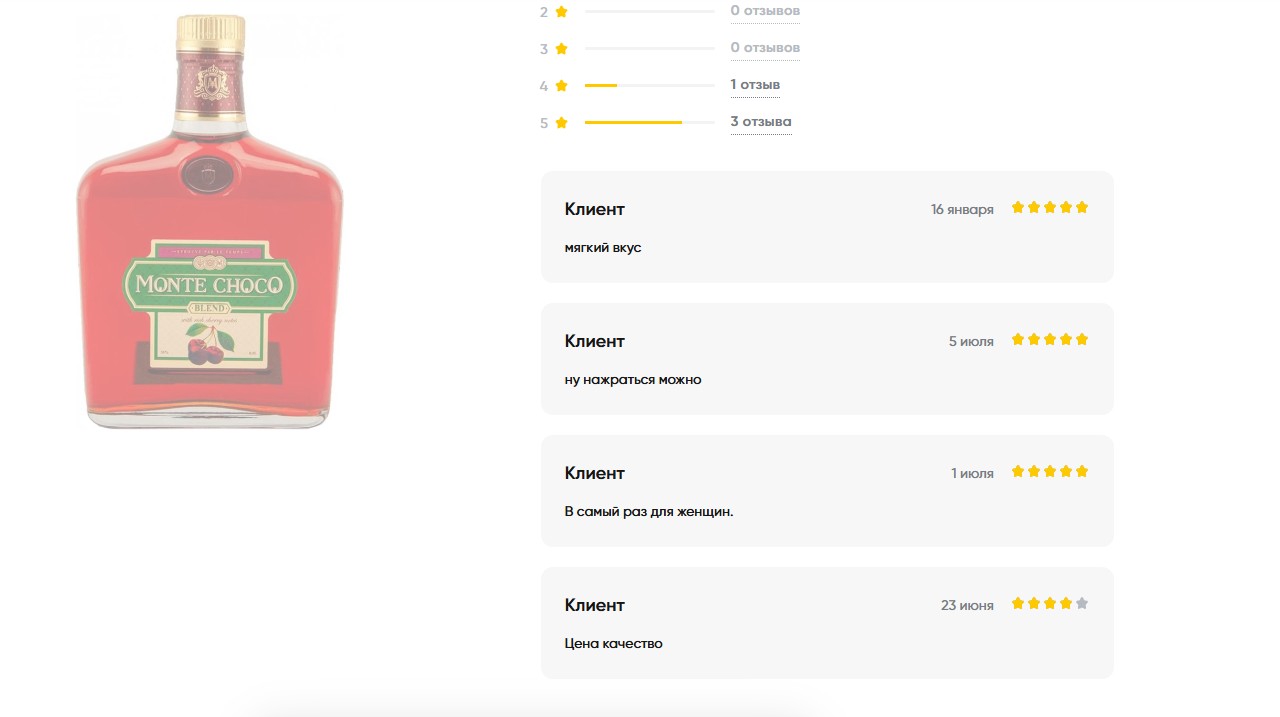Screen dimensions: 1280x717
Task: Select '0 отзывов' link for 2 stars
Action: 765,11
